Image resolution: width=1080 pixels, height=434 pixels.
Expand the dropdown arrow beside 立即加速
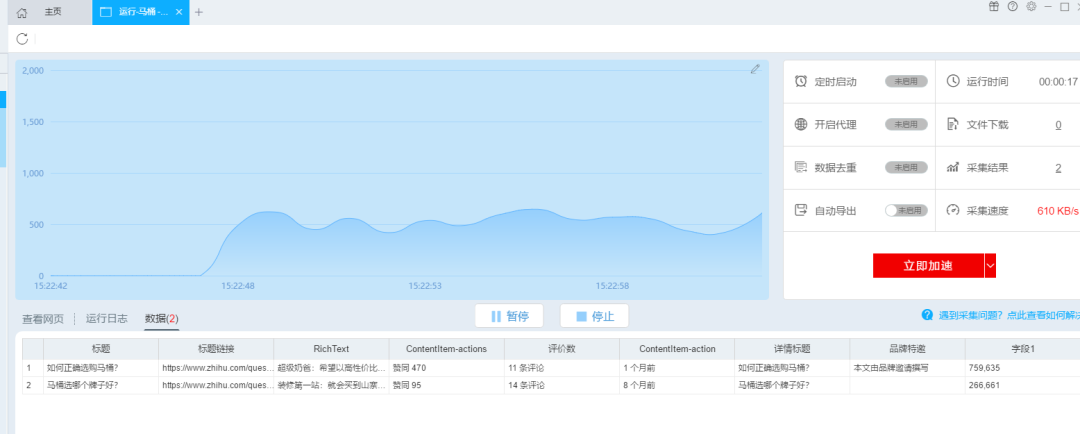(x=990, y=266)
